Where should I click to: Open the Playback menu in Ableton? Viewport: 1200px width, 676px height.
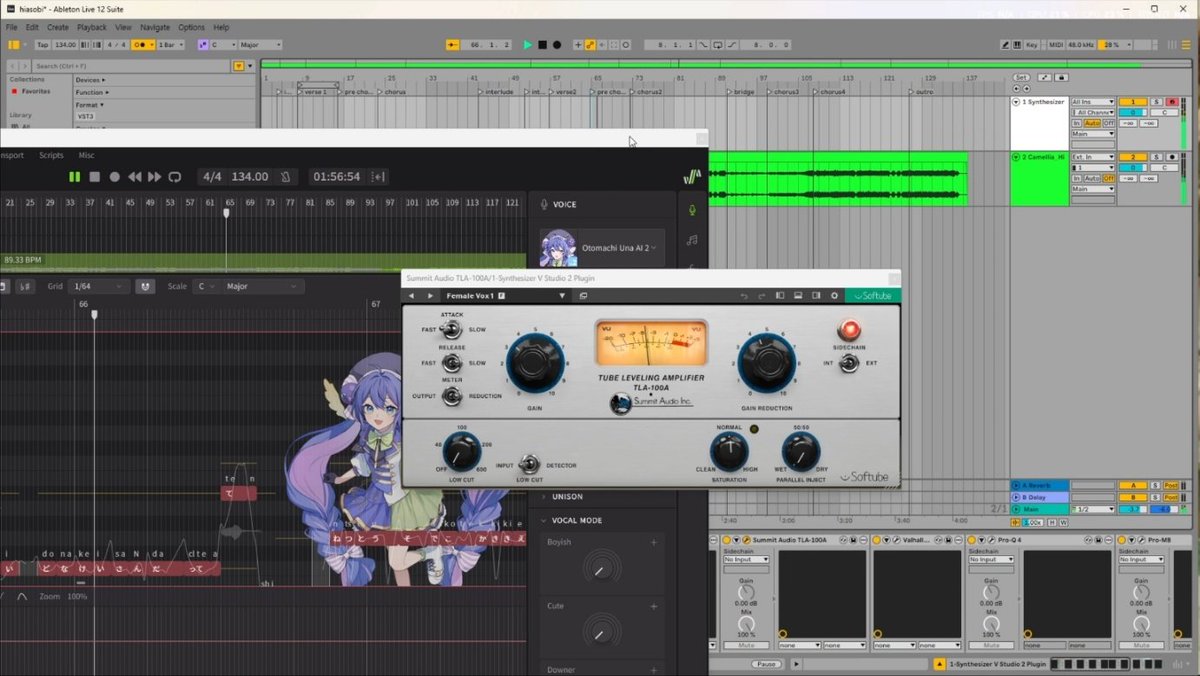[x=92, y=27]
